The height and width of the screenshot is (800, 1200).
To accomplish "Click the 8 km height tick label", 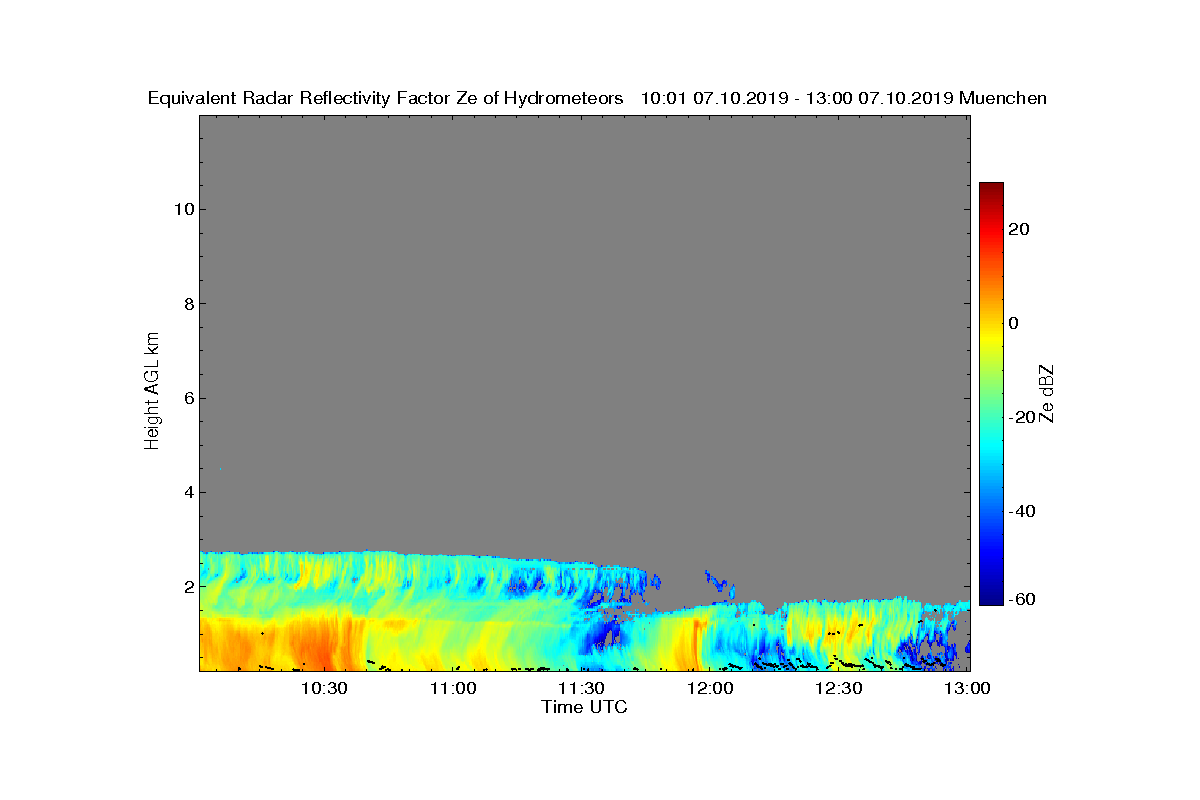I will tap(187, 304).
